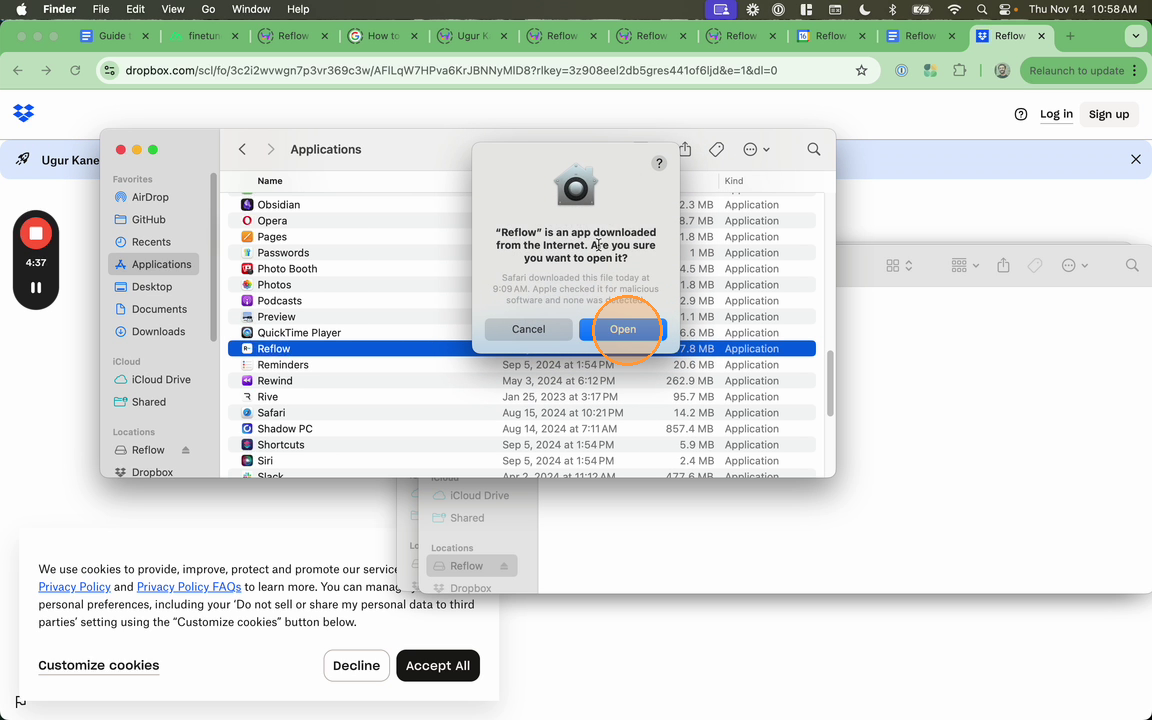Select the Preview app row
The height and width of the screenshot is (720, 1152).
(522, 317)
